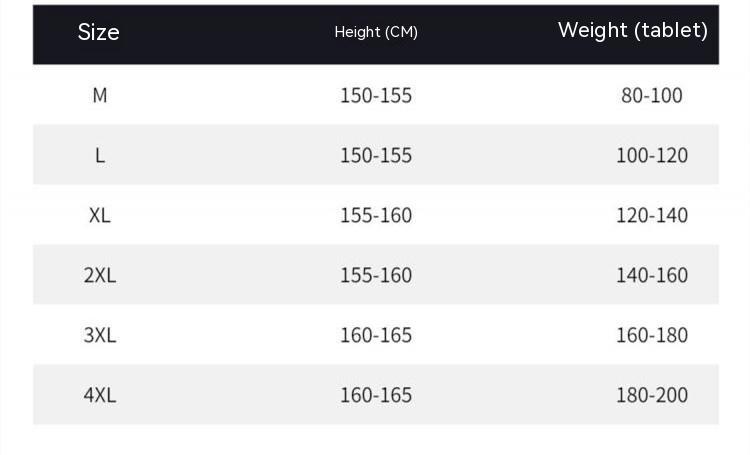
Task: Select the 4XL size cell
Action: (x=100, y=395)
